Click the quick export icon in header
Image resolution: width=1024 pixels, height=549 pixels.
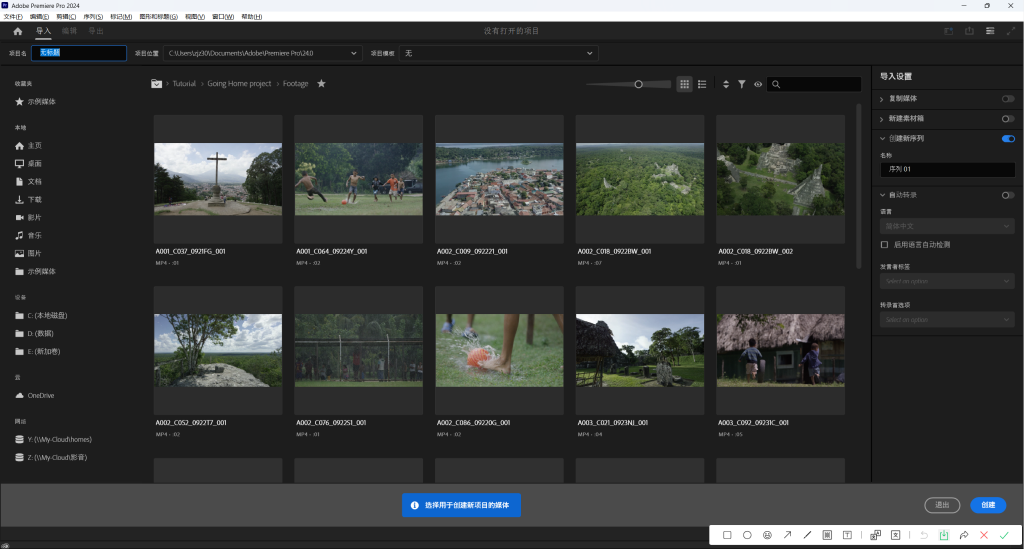pos(969,31)
